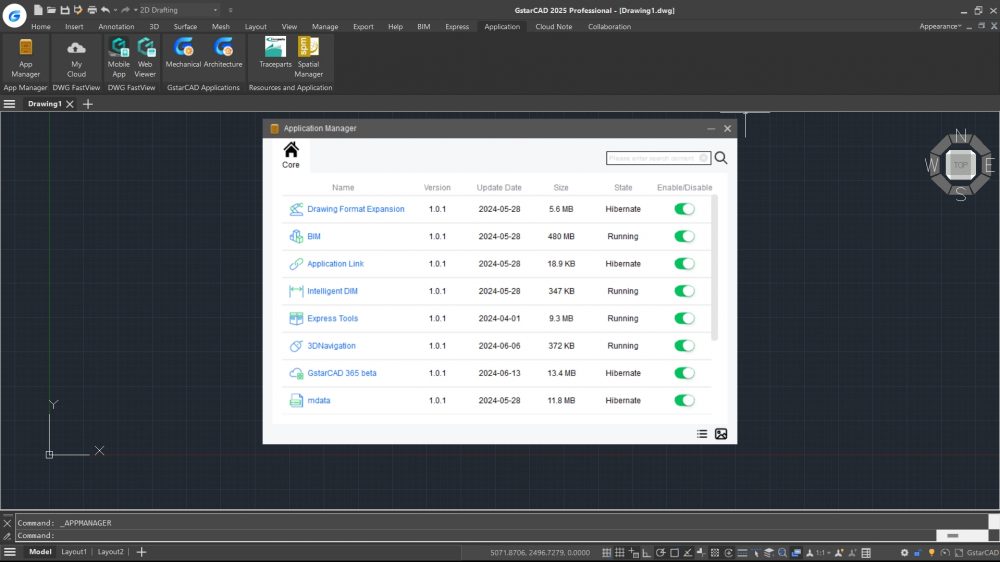This screenshot has height=562, width=1000.
Task: Turn off the mdata plugin switch
Action: tap(684, 401)
